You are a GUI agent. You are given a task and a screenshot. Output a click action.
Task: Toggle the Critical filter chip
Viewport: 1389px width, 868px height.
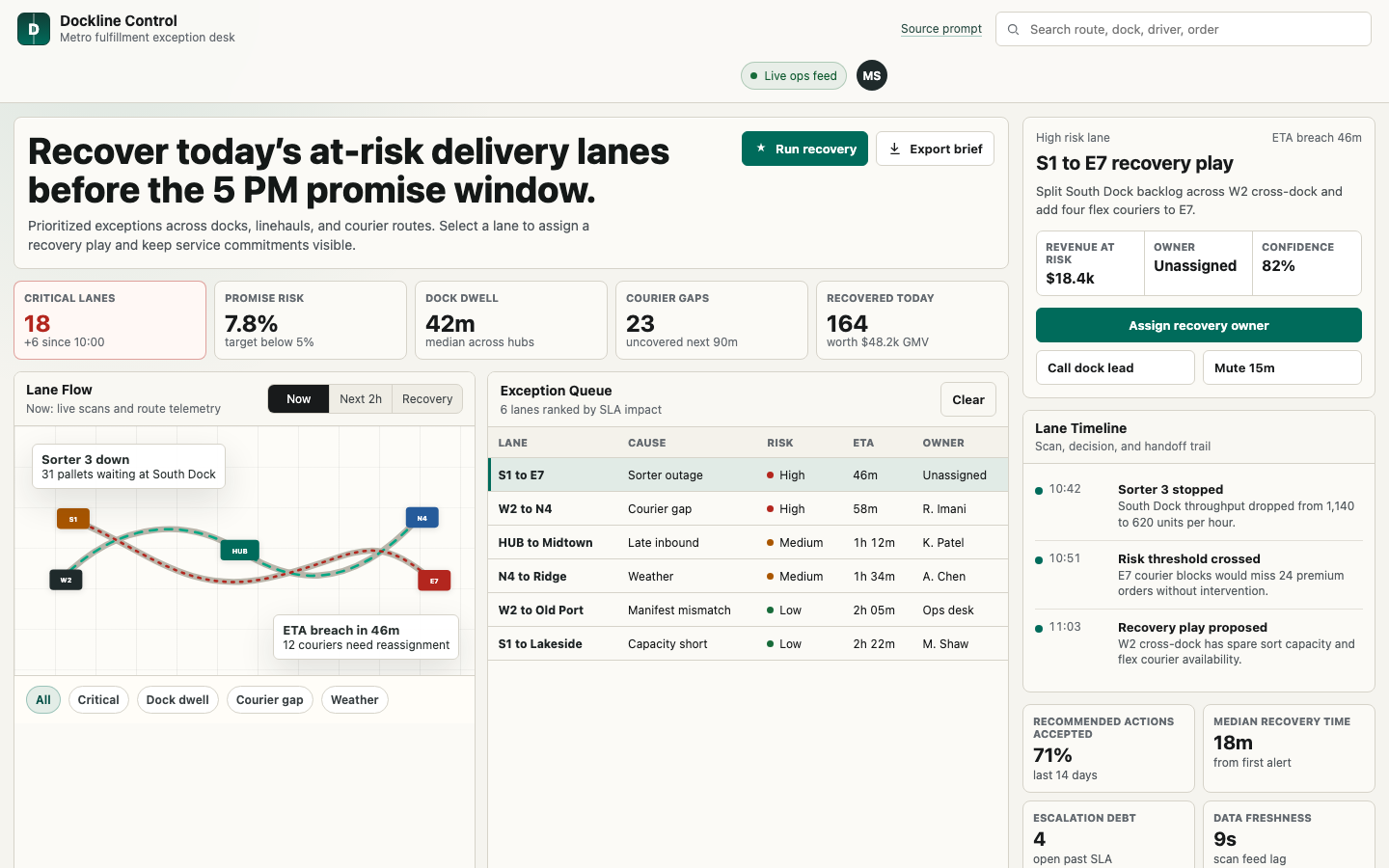[x=98, y=700]
